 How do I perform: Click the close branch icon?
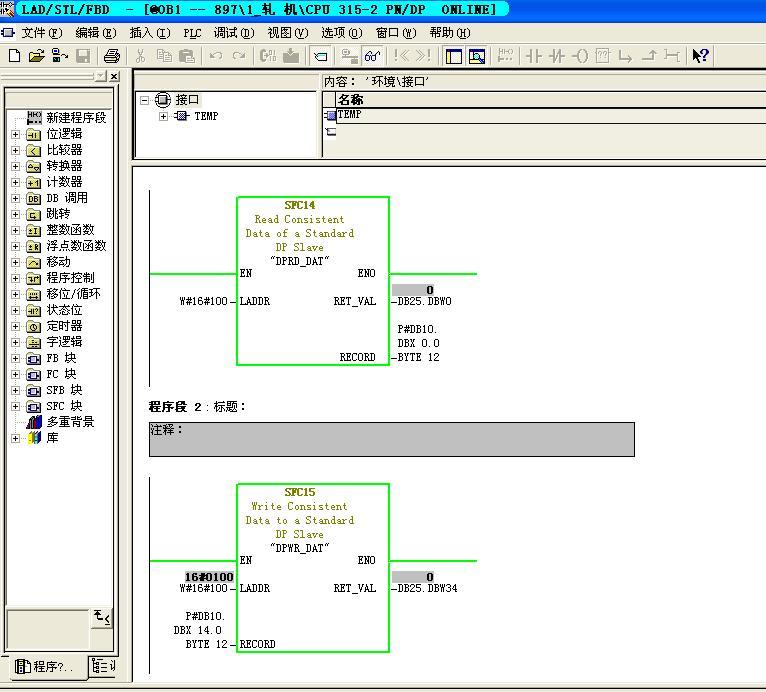tap(649, 56)
